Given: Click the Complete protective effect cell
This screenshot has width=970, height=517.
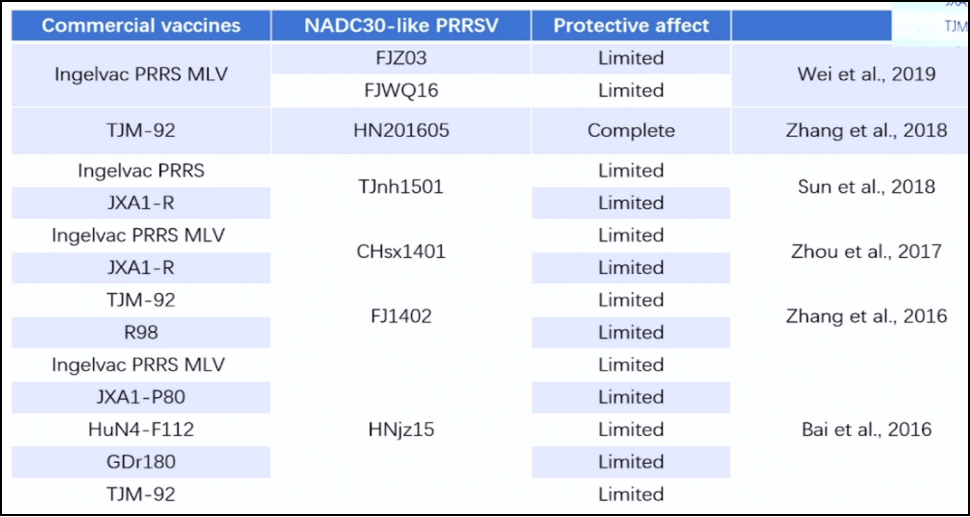Looking at the screenshot, I should pos(631,131).
